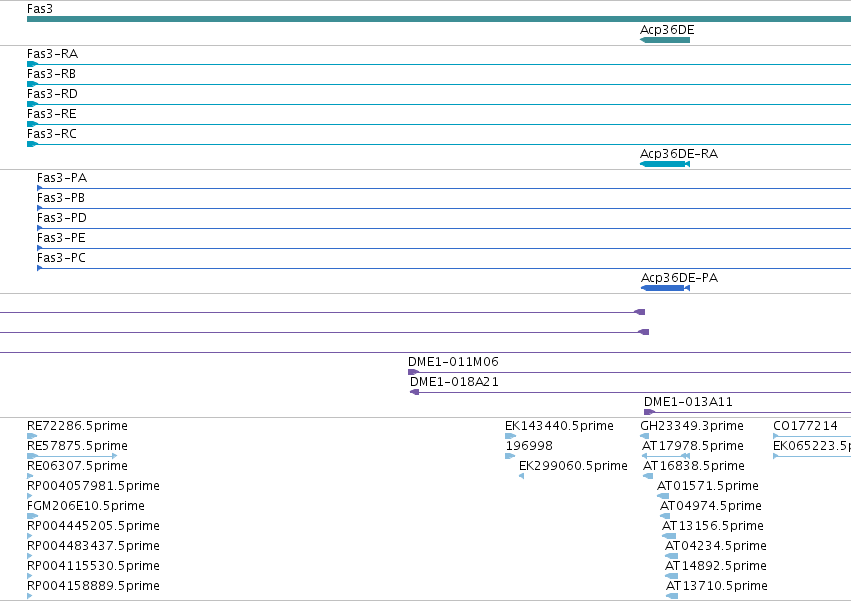Screen dimensions: 851x601
Task: Select EST AT01571.5prime
Action: tap(708, 486)
